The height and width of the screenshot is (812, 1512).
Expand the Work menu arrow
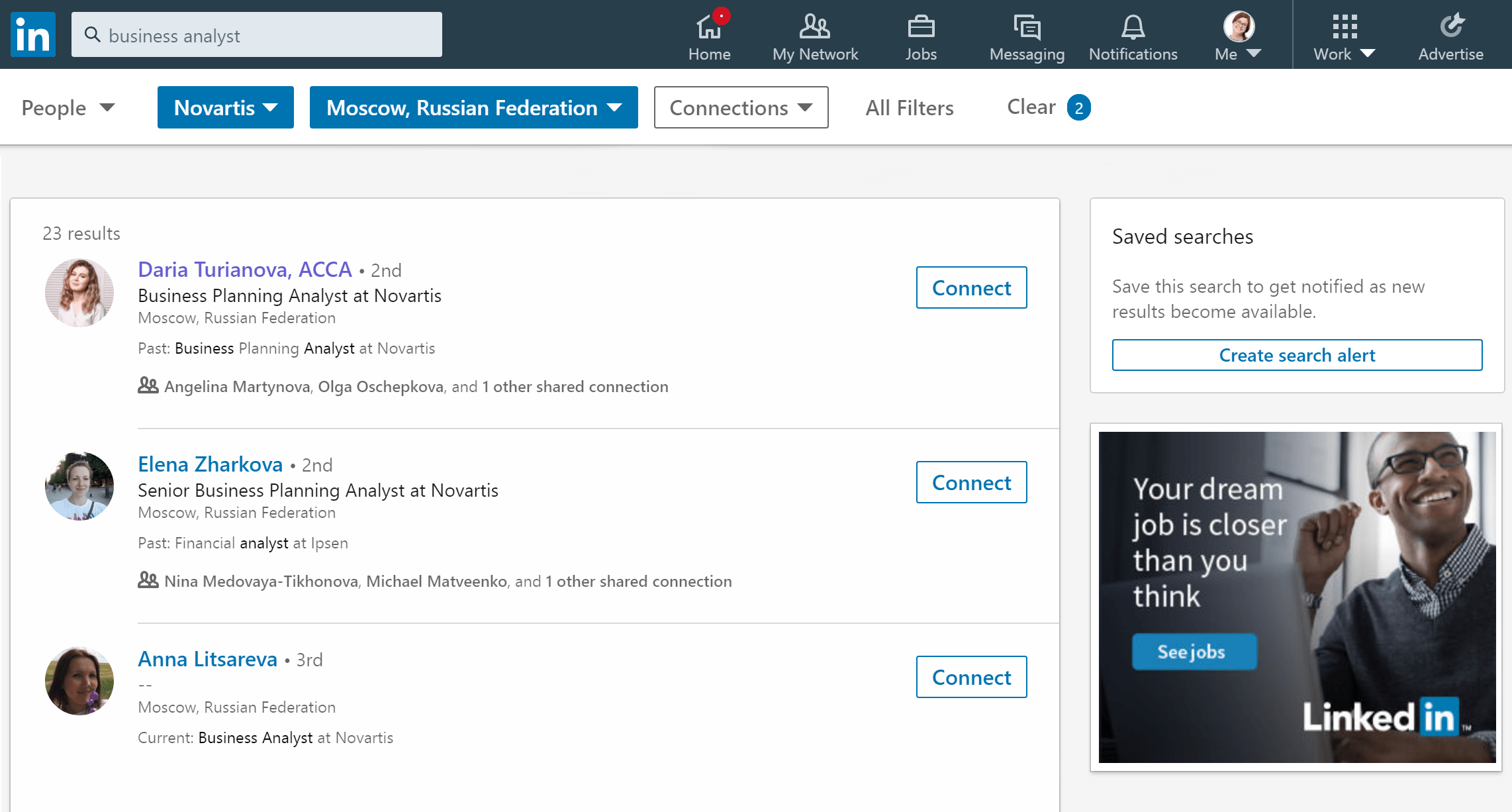1368,54
